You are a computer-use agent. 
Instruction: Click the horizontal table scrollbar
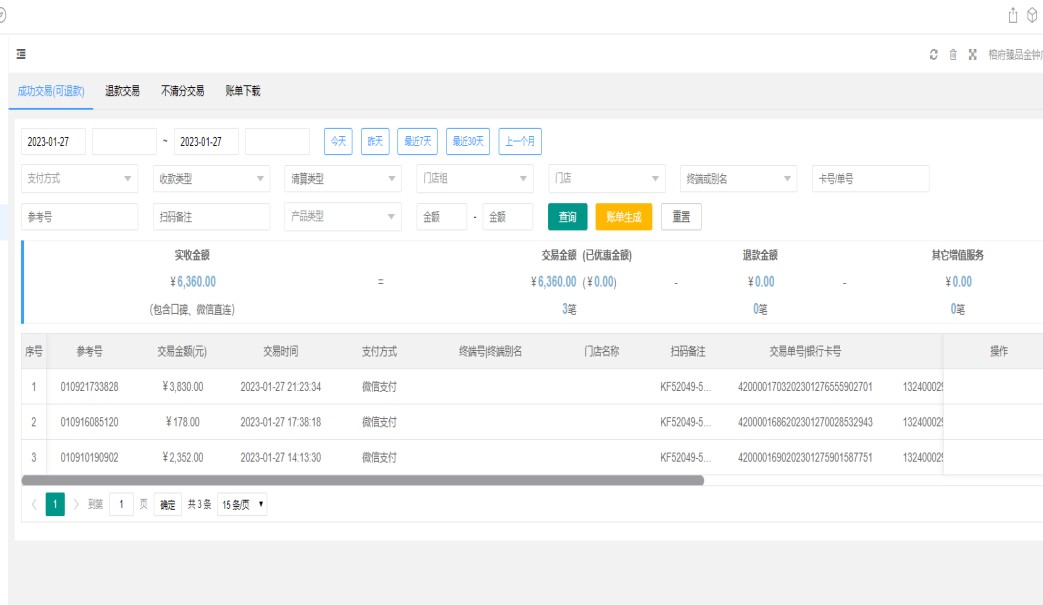click(360, 480)
